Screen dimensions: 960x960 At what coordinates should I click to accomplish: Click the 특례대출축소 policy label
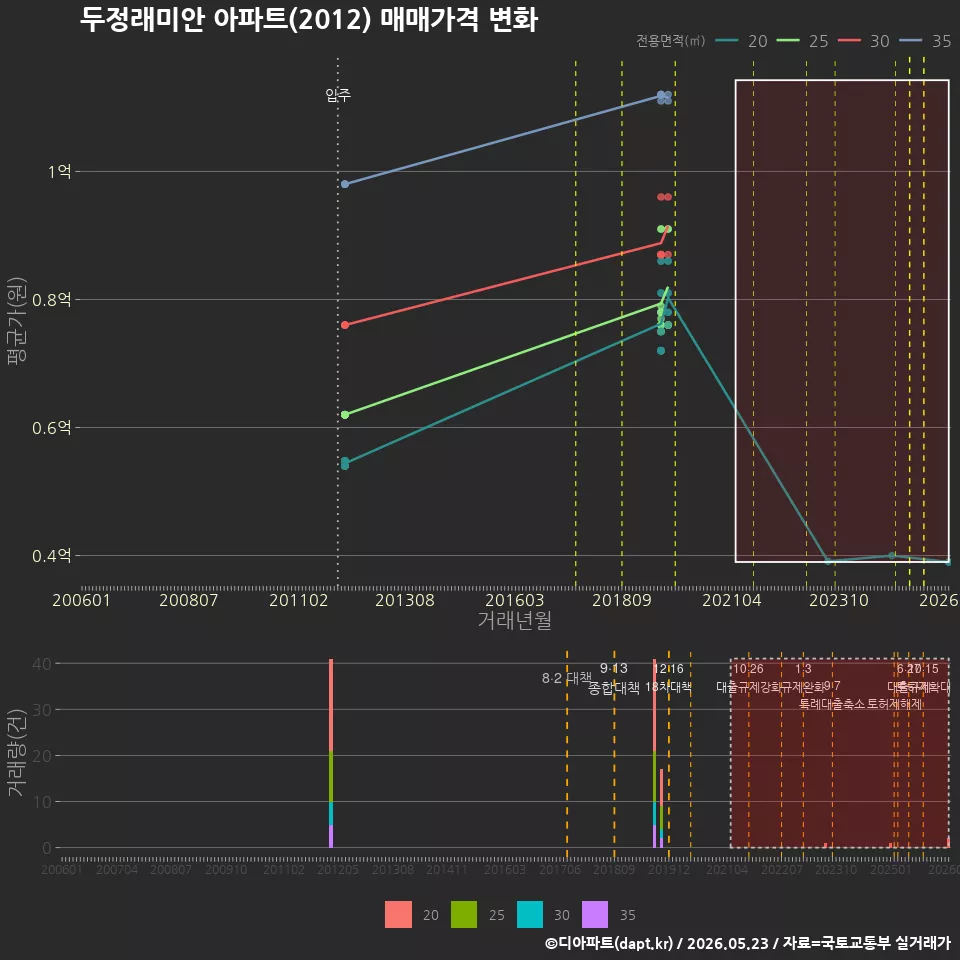point(833,704)
